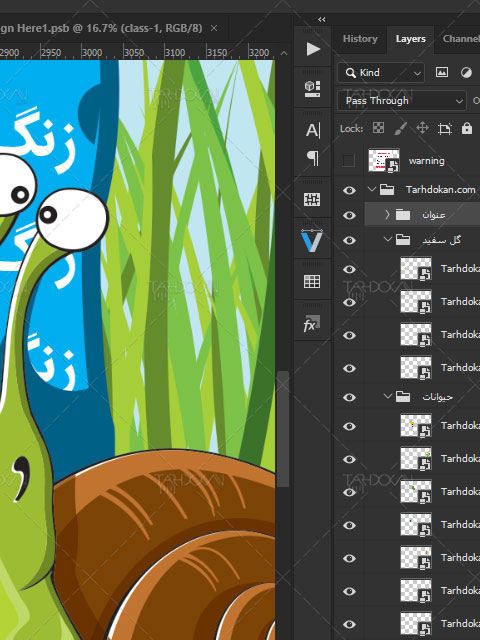Open the Styles fx panel icon

point(311,323)
